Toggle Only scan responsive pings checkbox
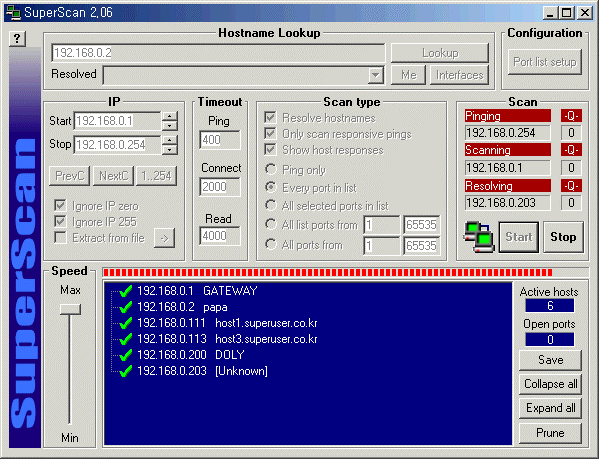 tap(270, 133)
